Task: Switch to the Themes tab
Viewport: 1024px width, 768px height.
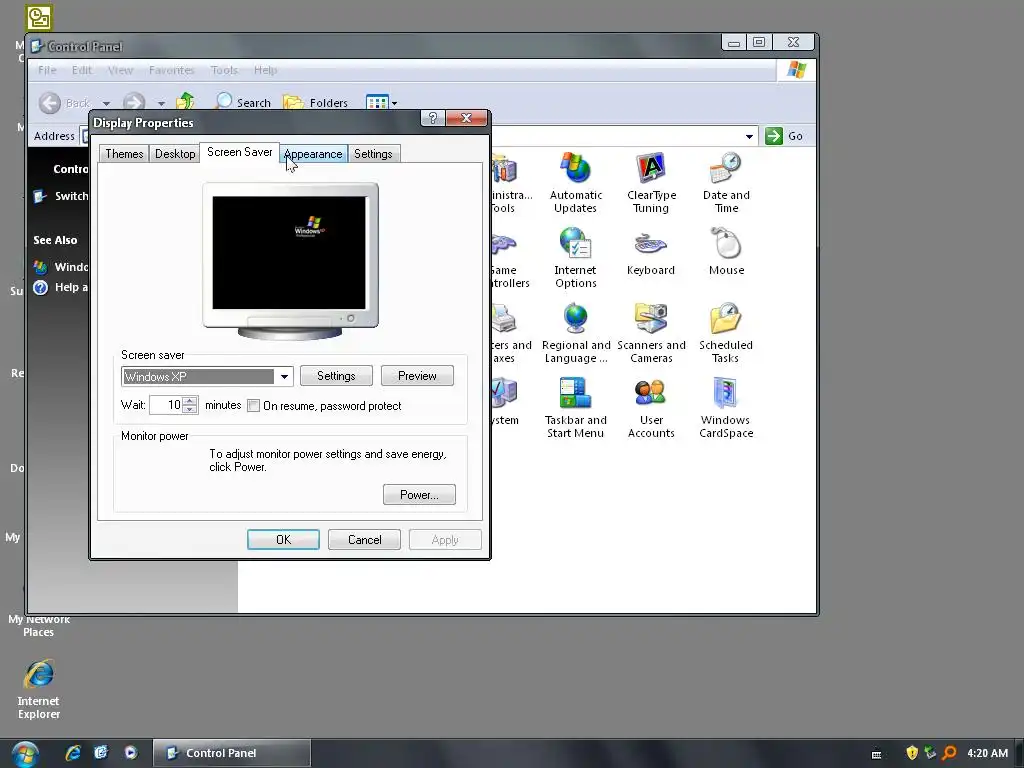Action: [x=124, y=154]
